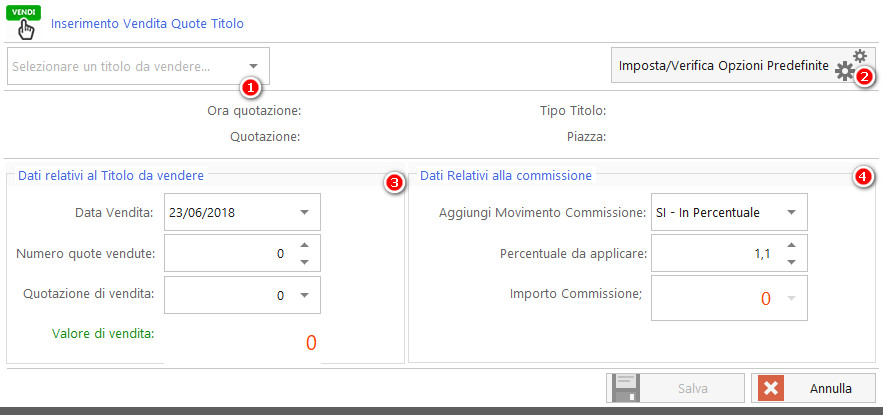The width and height of the screenshot is (883, 415).
Task: Click the Importo Commissione value field
Action: tap(729, 297)
